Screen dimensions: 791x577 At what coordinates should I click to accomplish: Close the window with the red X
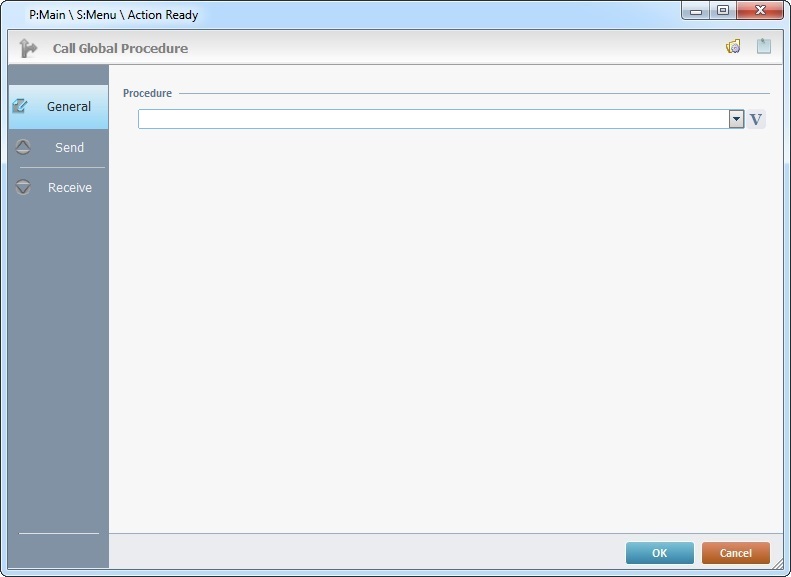pyautogui.click(x=760, y=11)
